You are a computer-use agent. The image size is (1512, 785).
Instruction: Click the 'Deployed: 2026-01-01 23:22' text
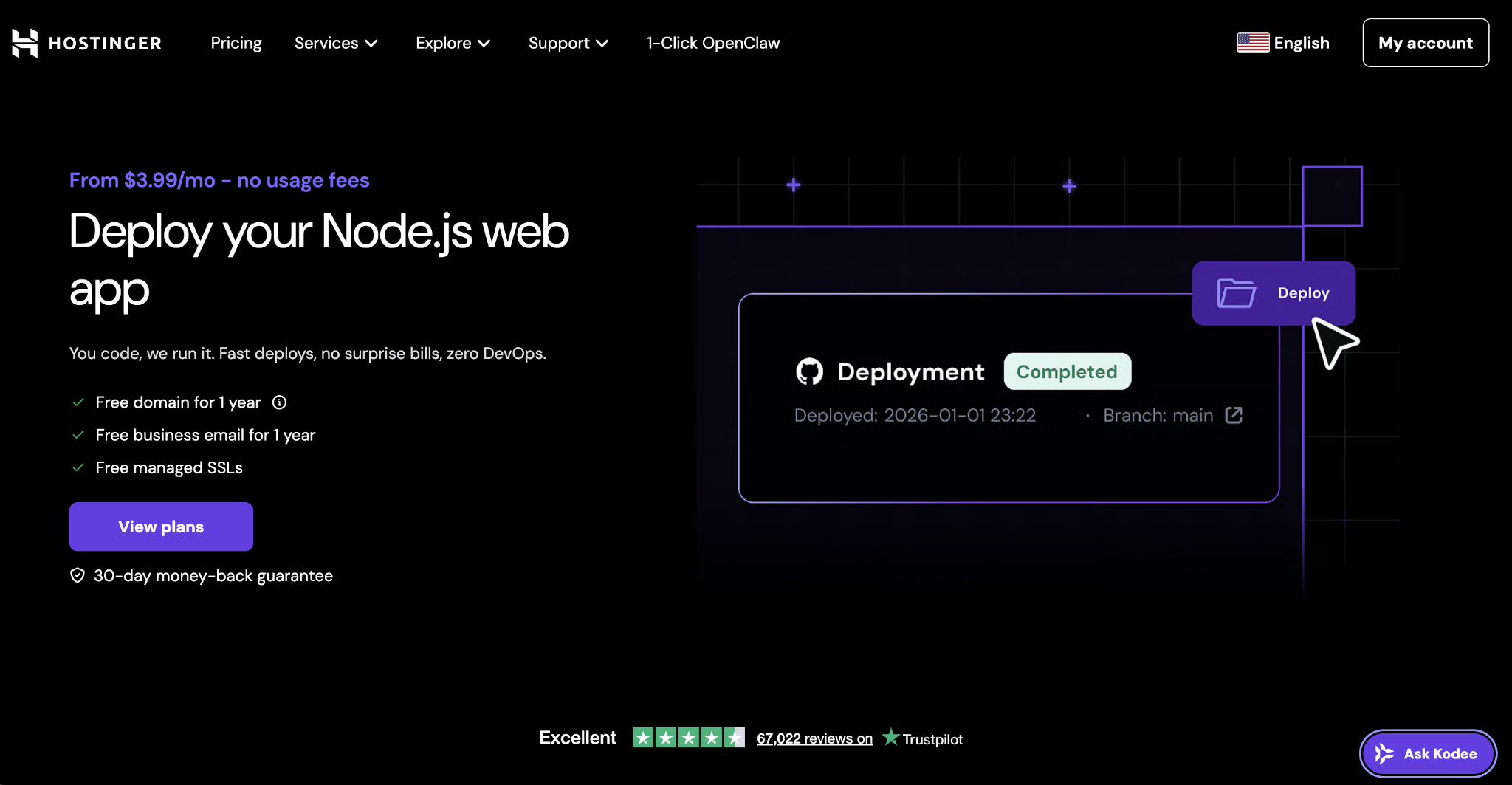click(915, 415)
